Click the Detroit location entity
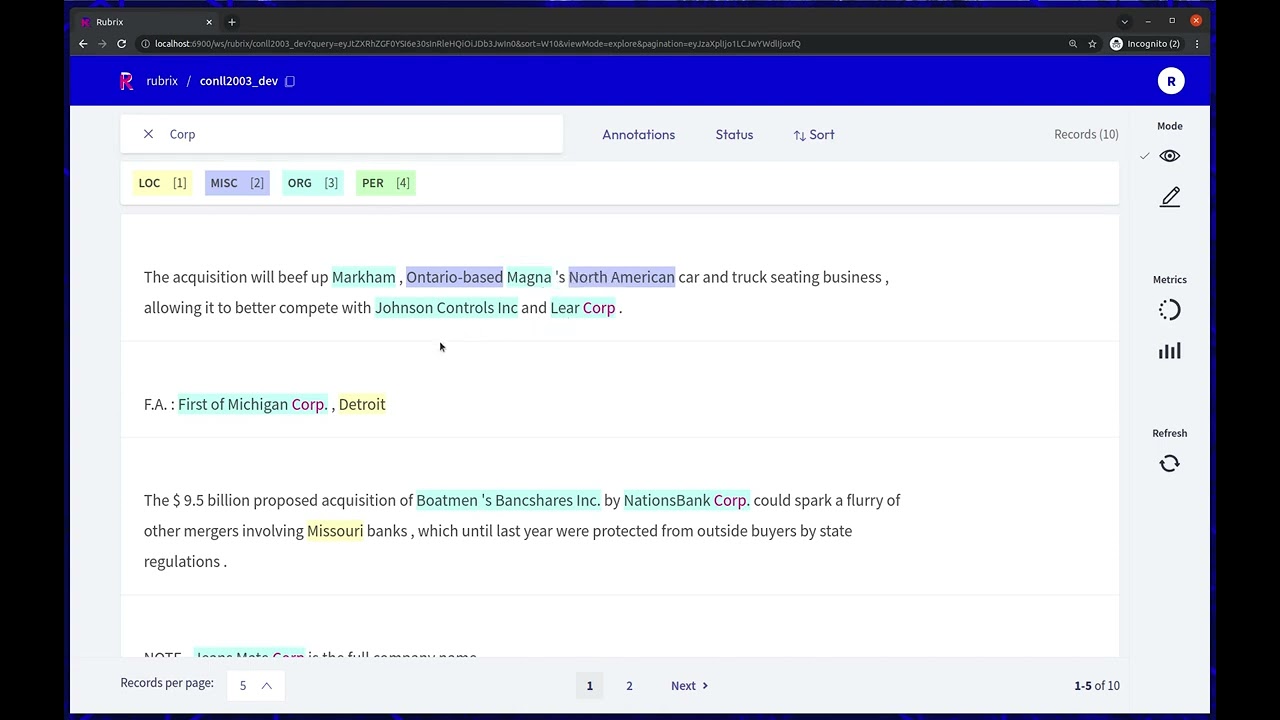The width and height of the screenshot is (1280, 720). (362, 404)
